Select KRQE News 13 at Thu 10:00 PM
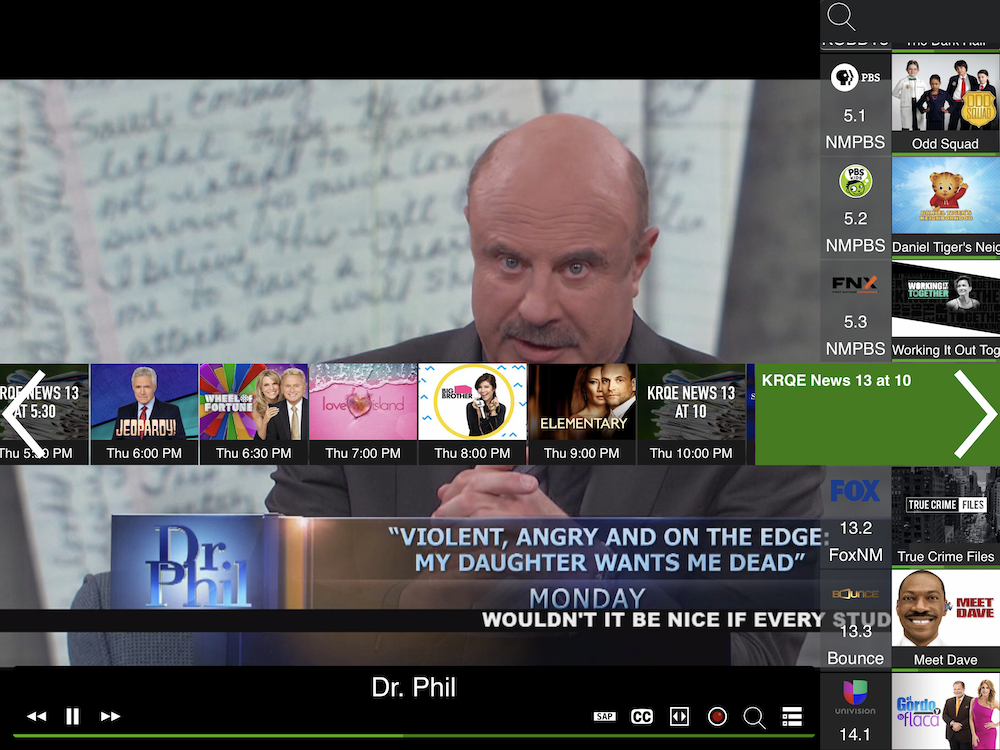The height and width of the screenshot is (750, 1000). (691, 414)
